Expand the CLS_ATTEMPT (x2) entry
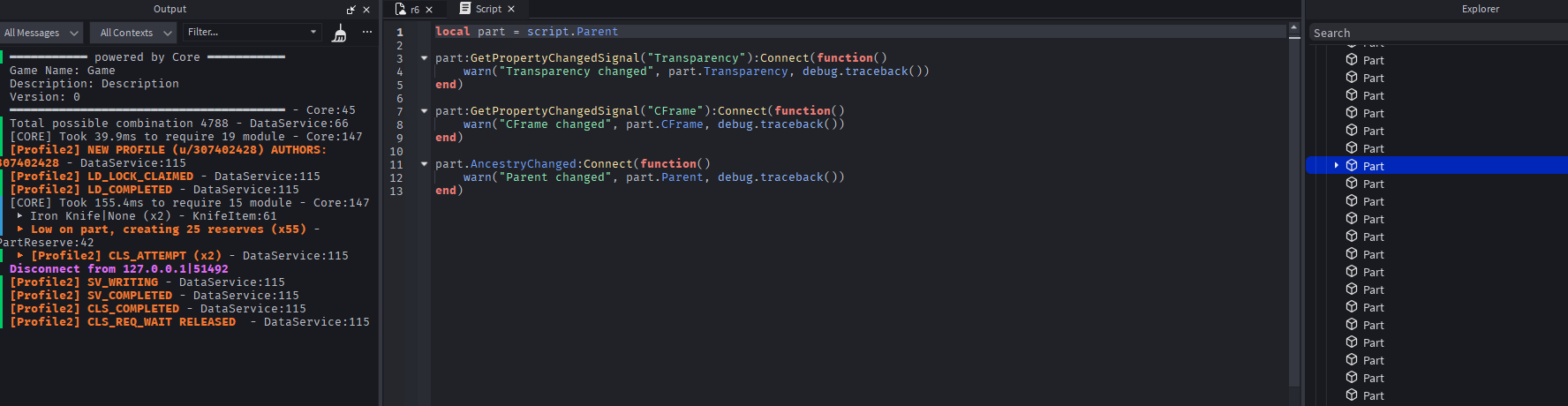The height and width of the screenshot is (406, 1568). pos(20,255)
